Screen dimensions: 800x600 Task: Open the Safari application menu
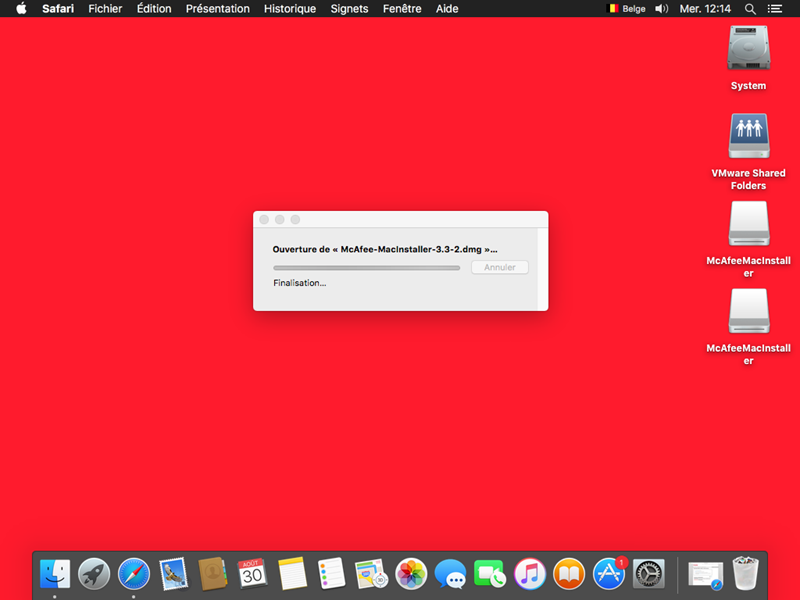pyautogui.click(x=58, y=9)
